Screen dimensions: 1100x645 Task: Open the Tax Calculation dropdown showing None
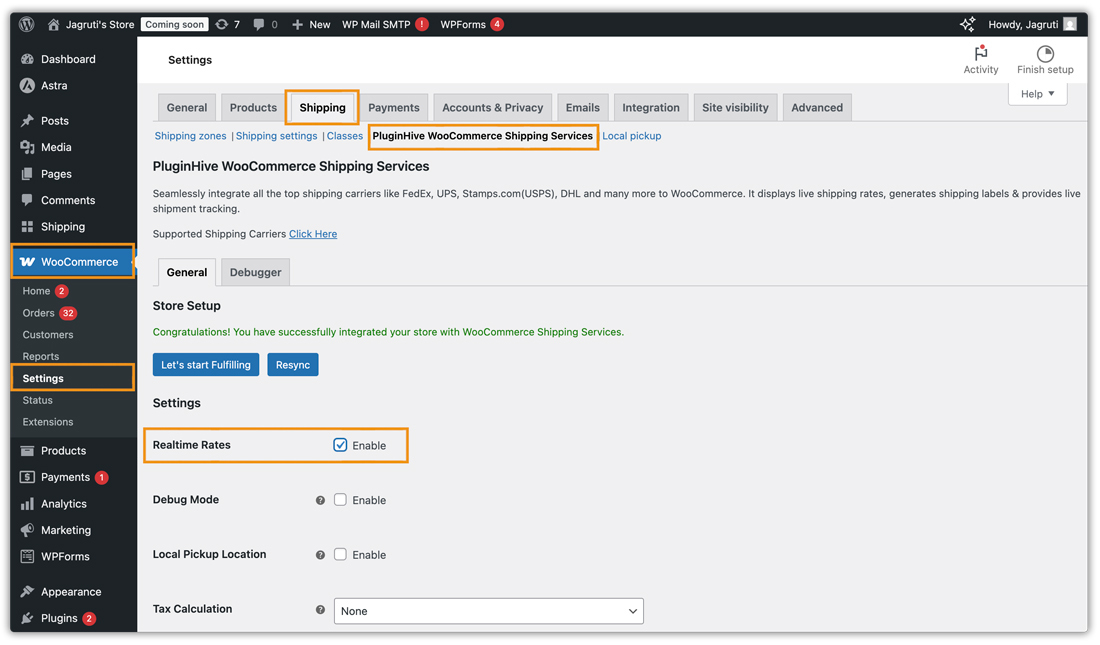(488, 611)
